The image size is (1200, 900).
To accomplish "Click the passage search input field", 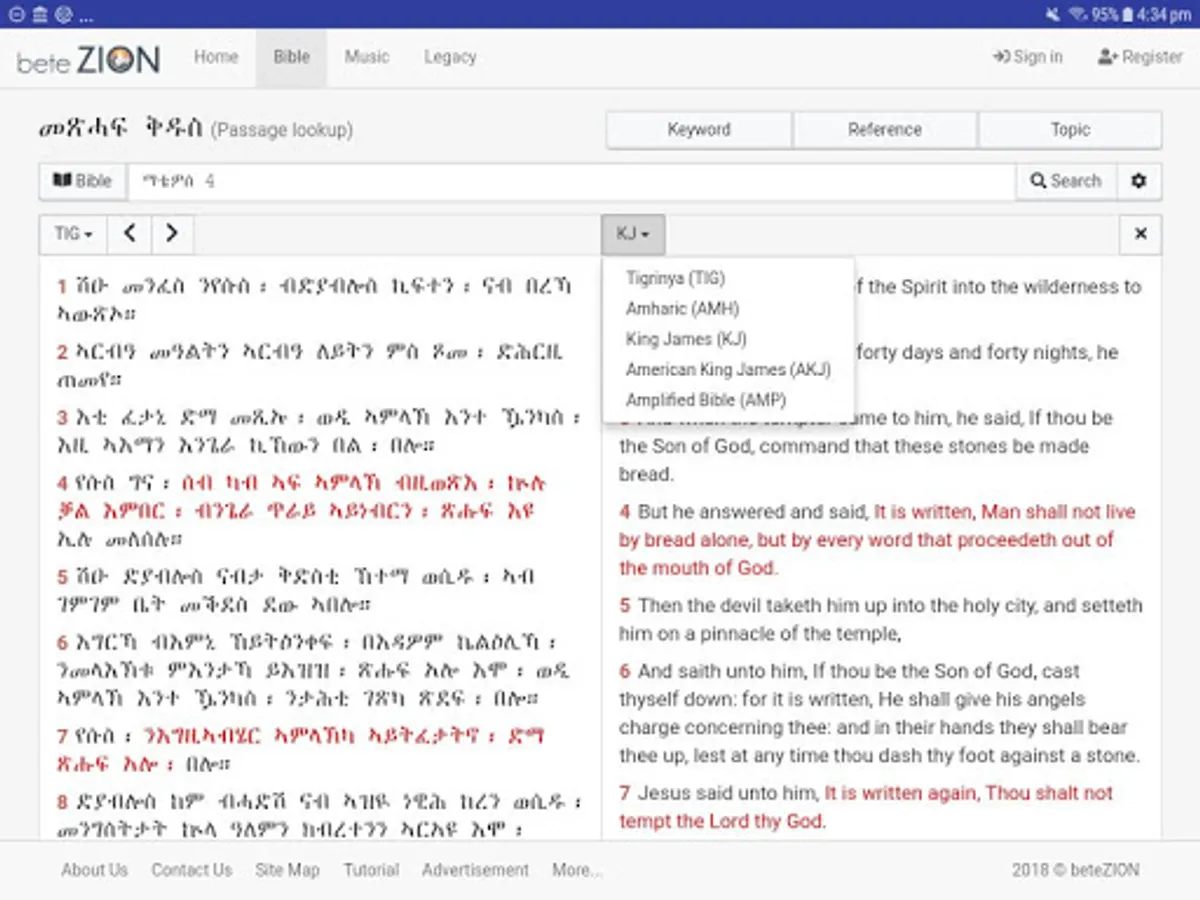I will click(x=570, y=181).
